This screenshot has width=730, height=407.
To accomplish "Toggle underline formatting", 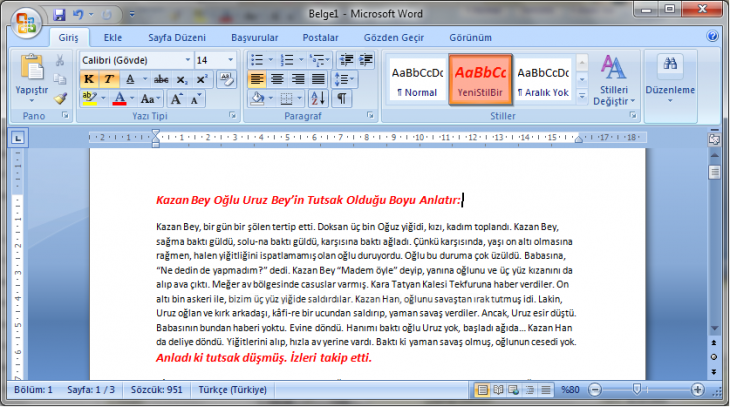I will (x=130, y=80).
